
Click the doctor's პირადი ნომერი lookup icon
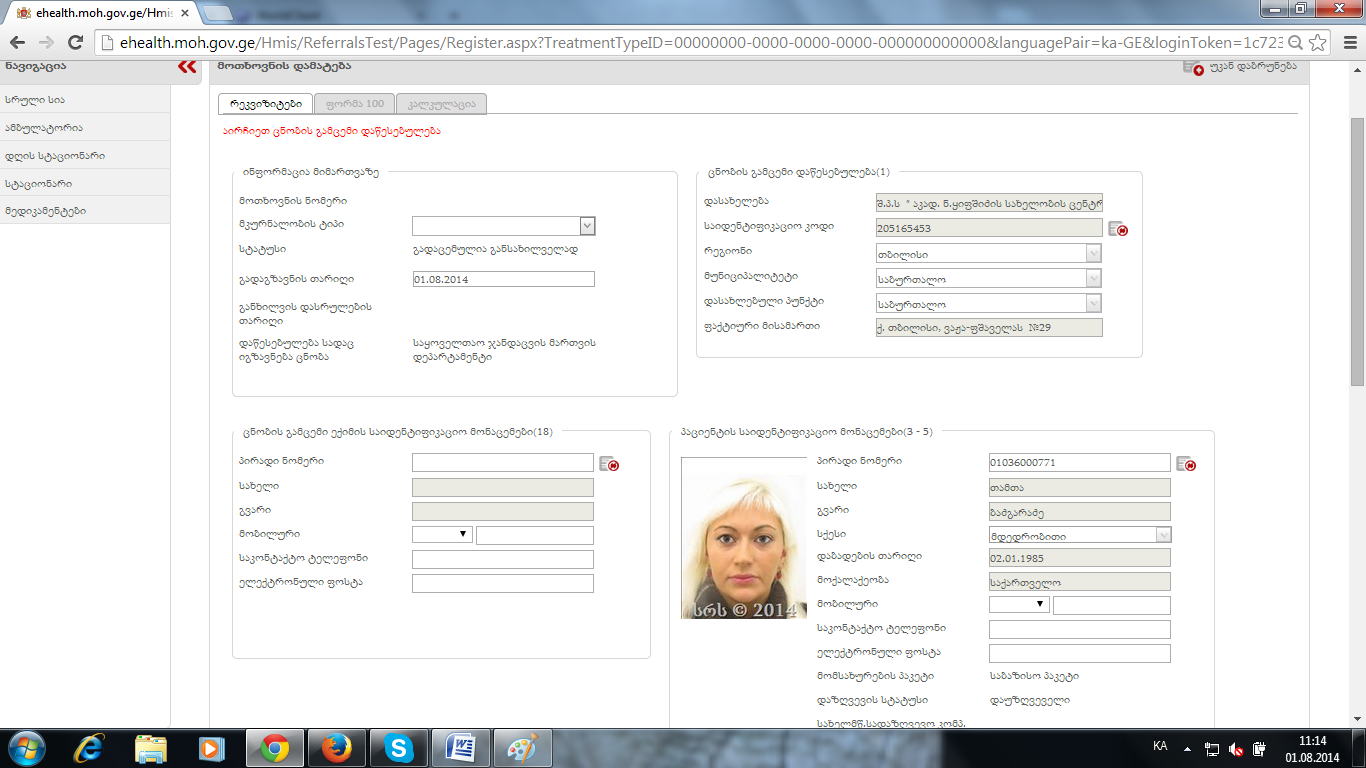(x=609, y=464)
